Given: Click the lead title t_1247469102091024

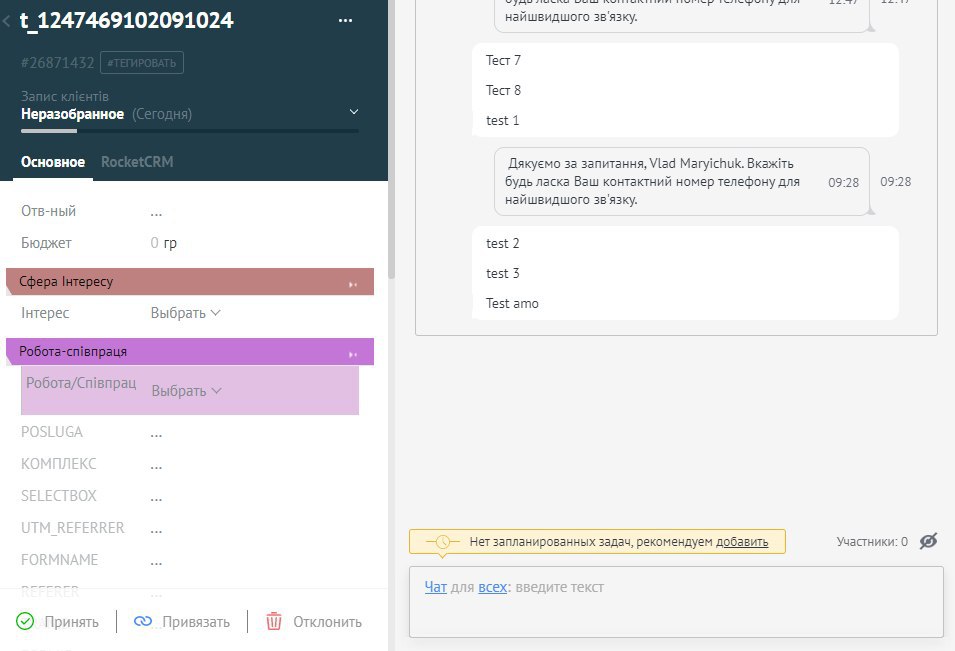Looking at the screenshot, I should pos(127,20).
